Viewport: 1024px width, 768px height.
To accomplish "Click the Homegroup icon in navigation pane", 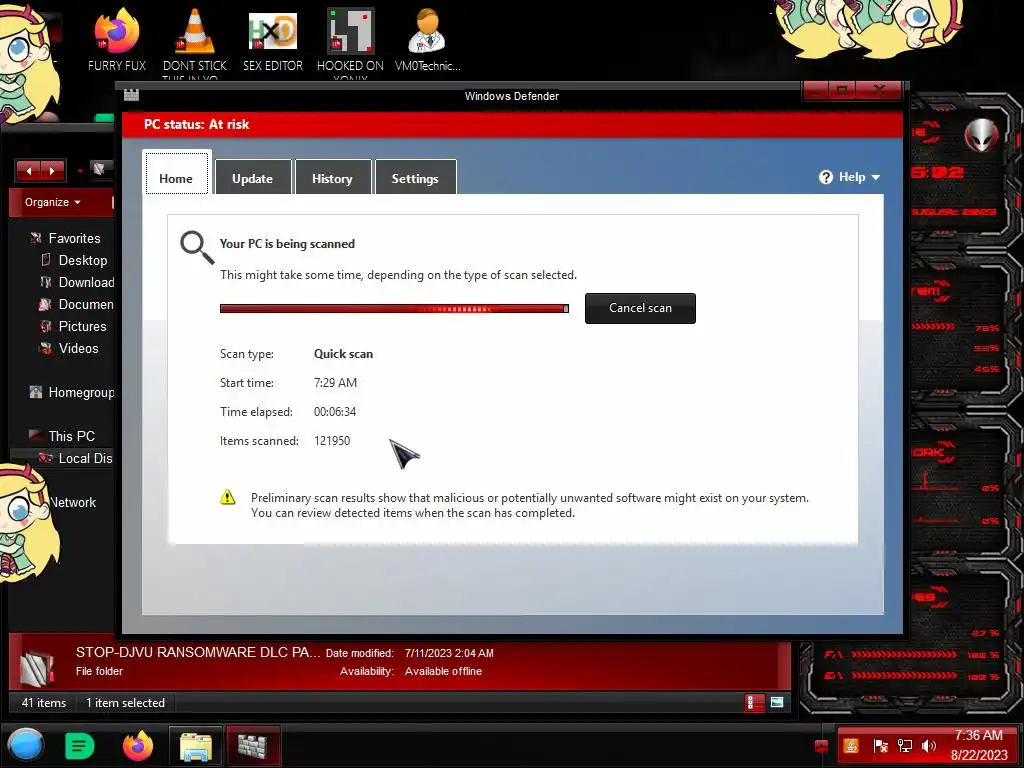I will click(35, 392).
